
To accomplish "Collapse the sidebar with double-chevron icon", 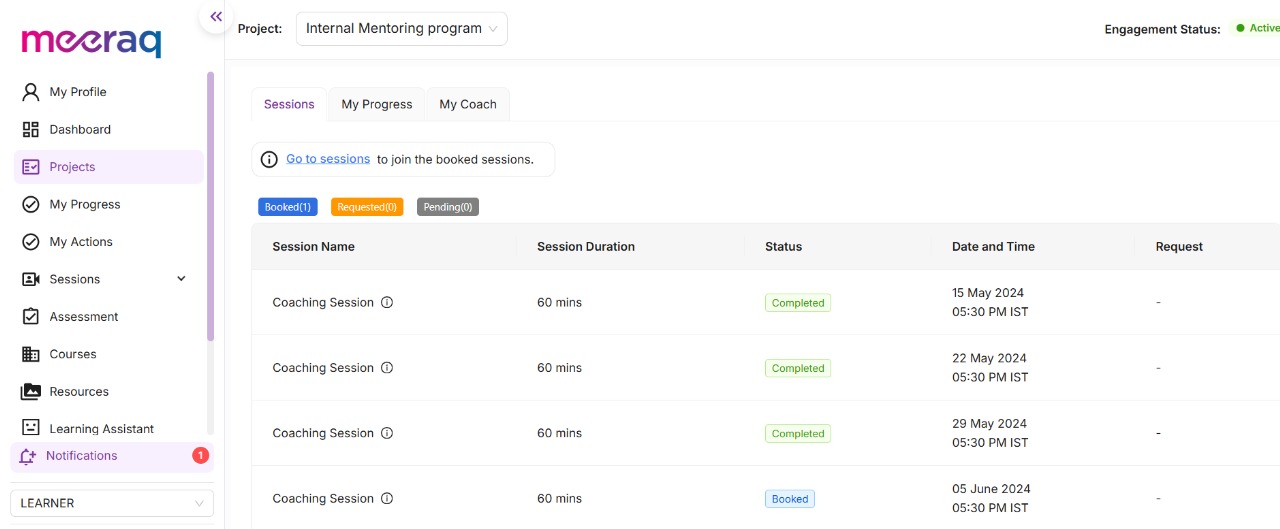I will [x=216, y=17].
